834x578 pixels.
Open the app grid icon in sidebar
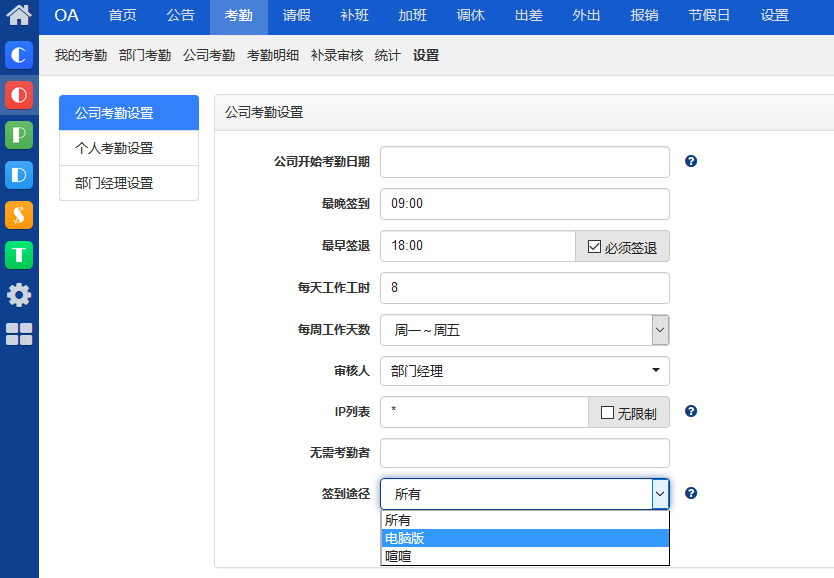(x=19, y=334)
